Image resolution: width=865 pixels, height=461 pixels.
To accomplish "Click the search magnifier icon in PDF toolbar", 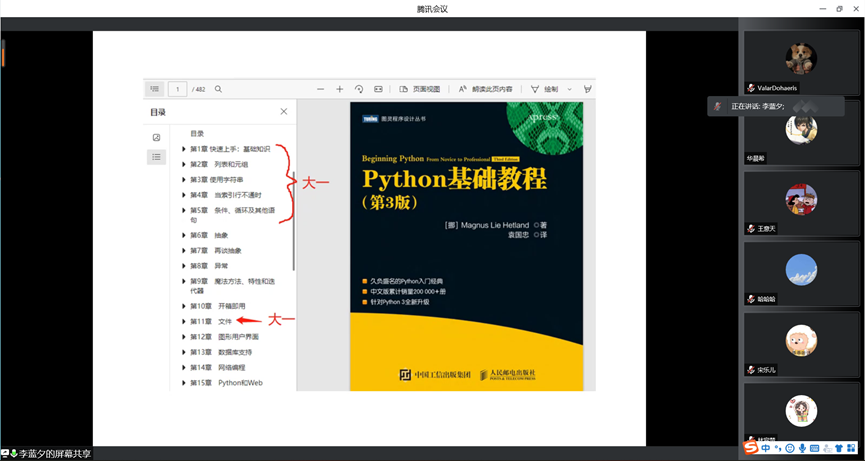I will click(218, 89).
